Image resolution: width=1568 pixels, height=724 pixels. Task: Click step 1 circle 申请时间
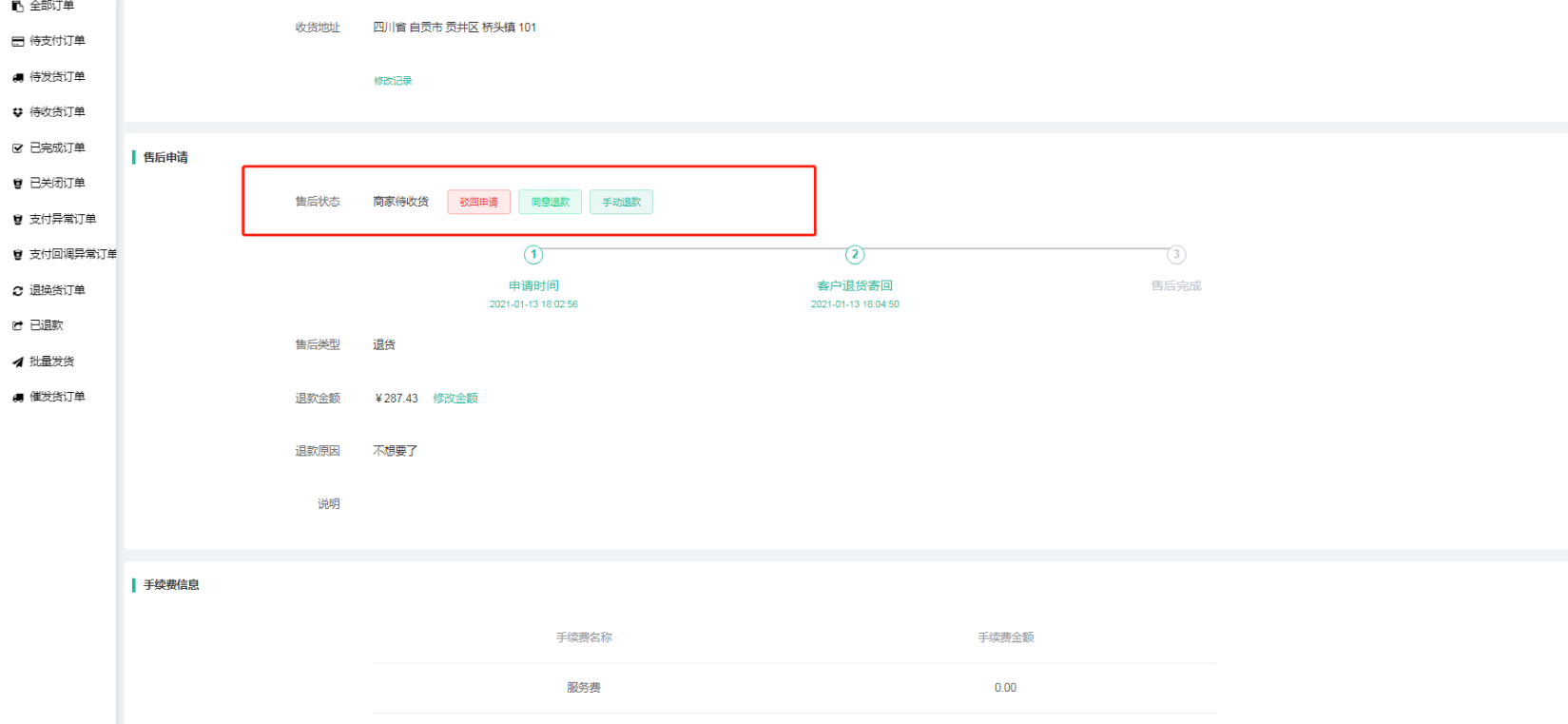click(533, 254)
